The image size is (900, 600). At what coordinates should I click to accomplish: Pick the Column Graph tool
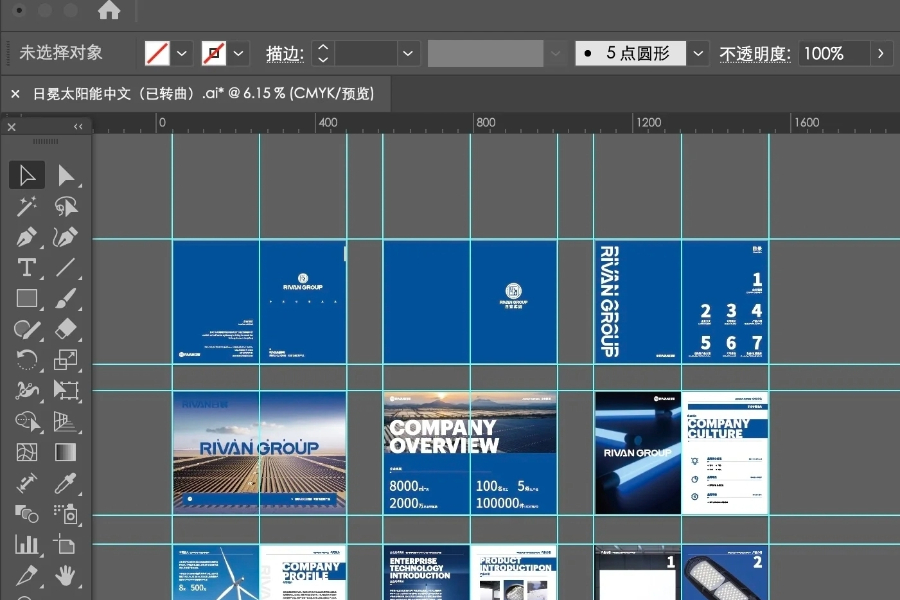tap(27, 544)
